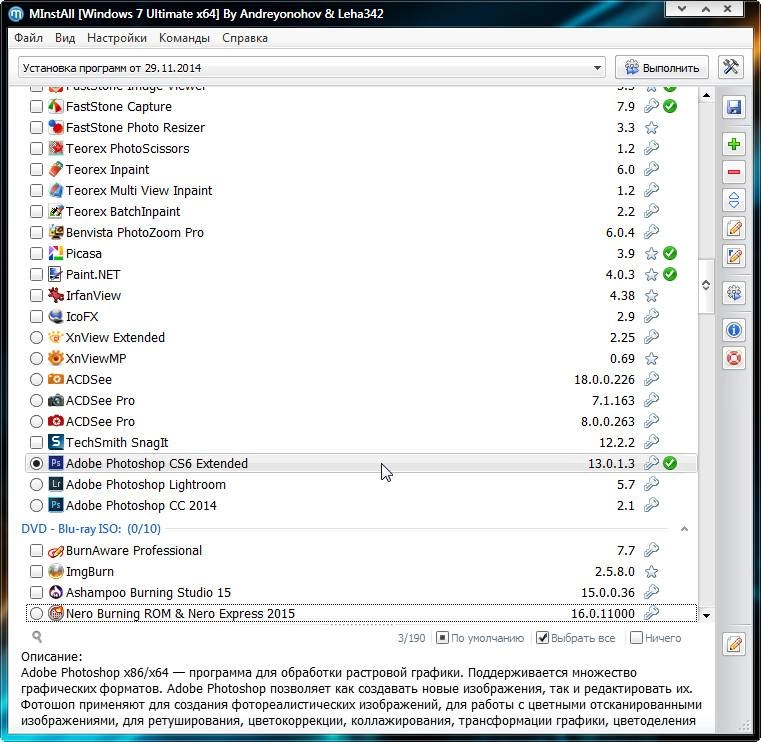Click the TechSmith SnagIt icon

click(56, 442)
